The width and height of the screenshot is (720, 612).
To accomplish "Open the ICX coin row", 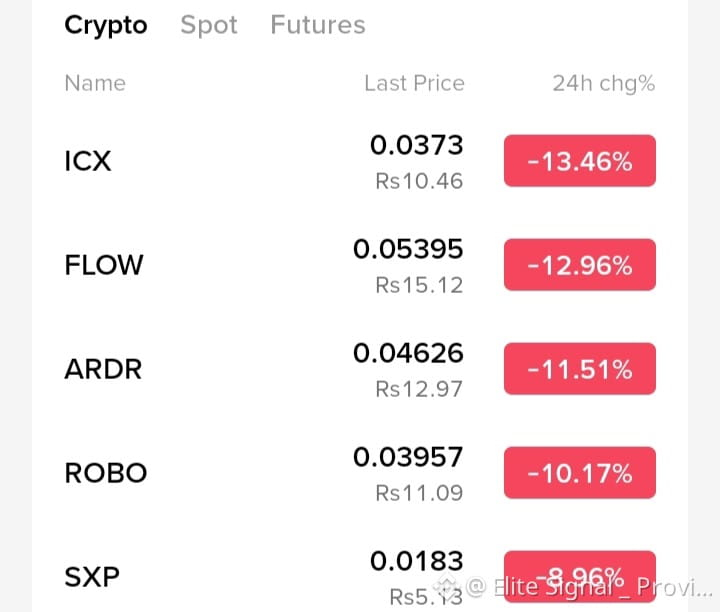I will coord(360,161).
